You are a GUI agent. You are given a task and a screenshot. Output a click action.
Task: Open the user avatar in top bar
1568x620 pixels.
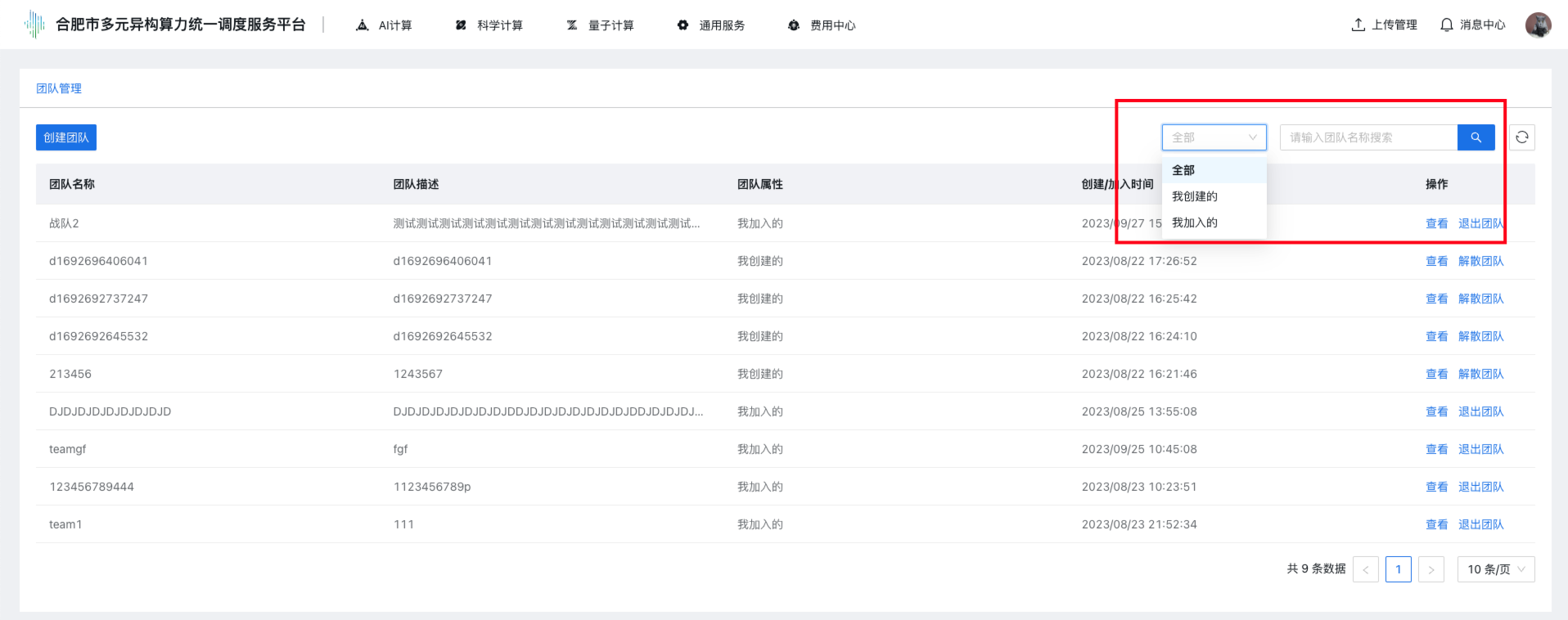(1538, 25)
